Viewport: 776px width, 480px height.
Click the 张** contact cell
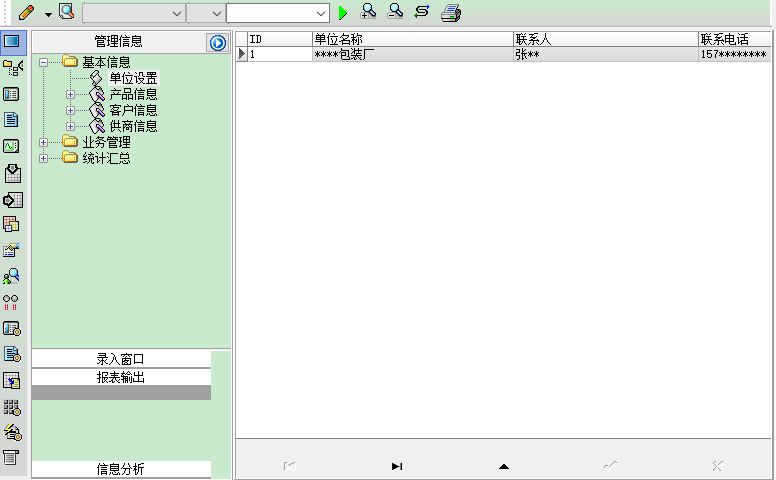point(606,54)
